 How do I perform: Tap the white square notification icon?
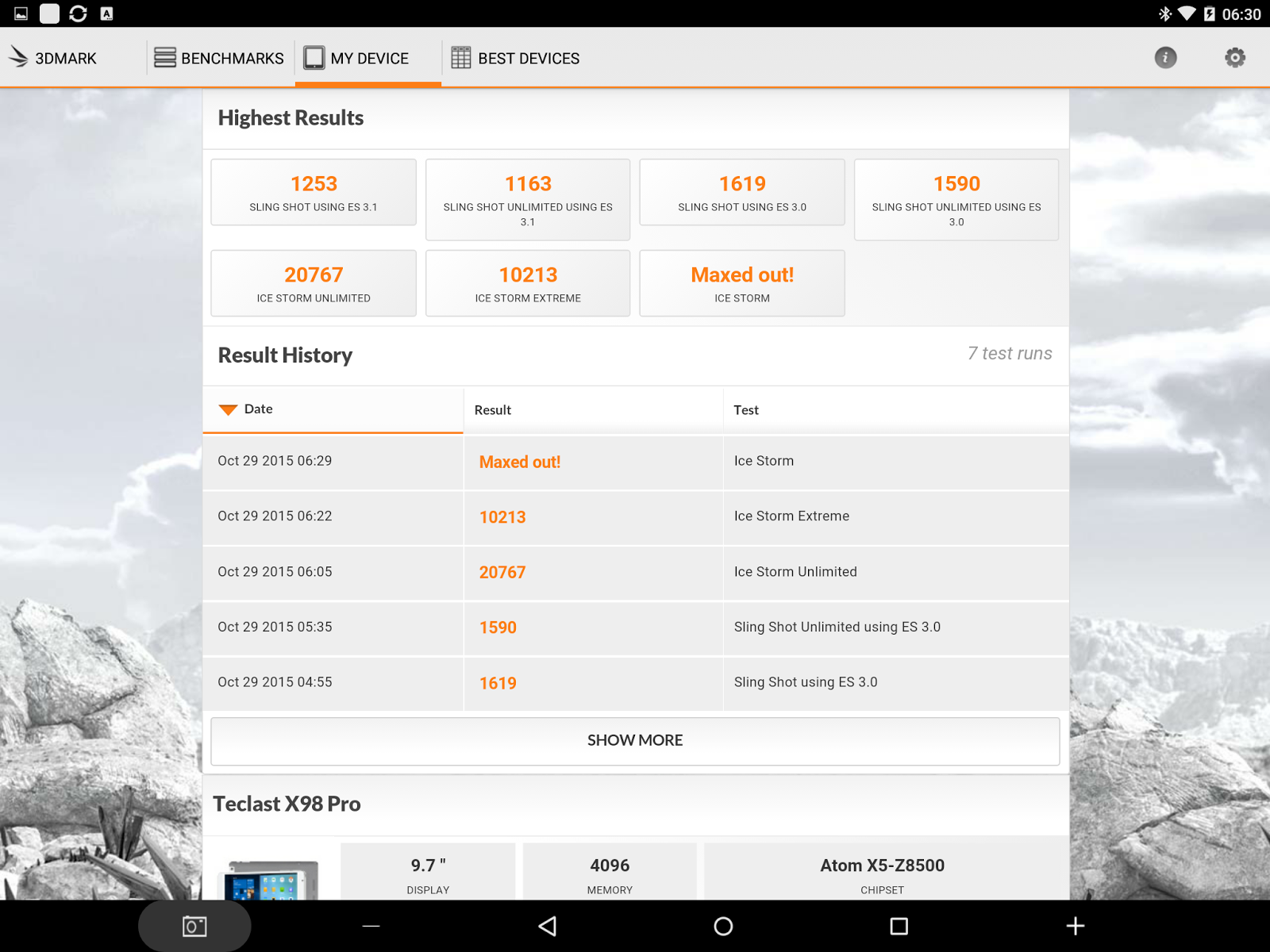coord(49,13)
